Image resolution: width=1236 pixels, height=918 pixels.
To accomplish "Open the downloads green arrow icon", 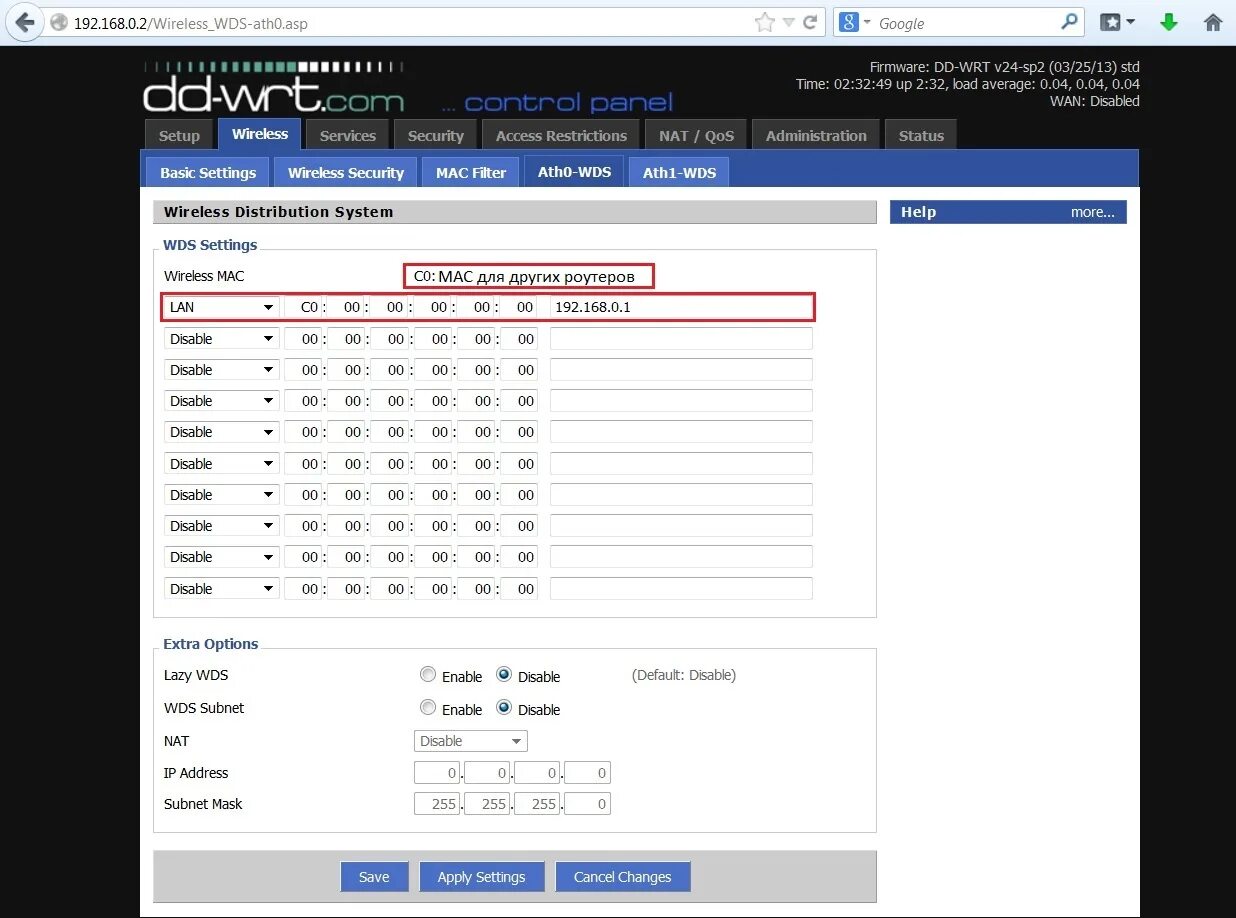I will (1169, 22).
